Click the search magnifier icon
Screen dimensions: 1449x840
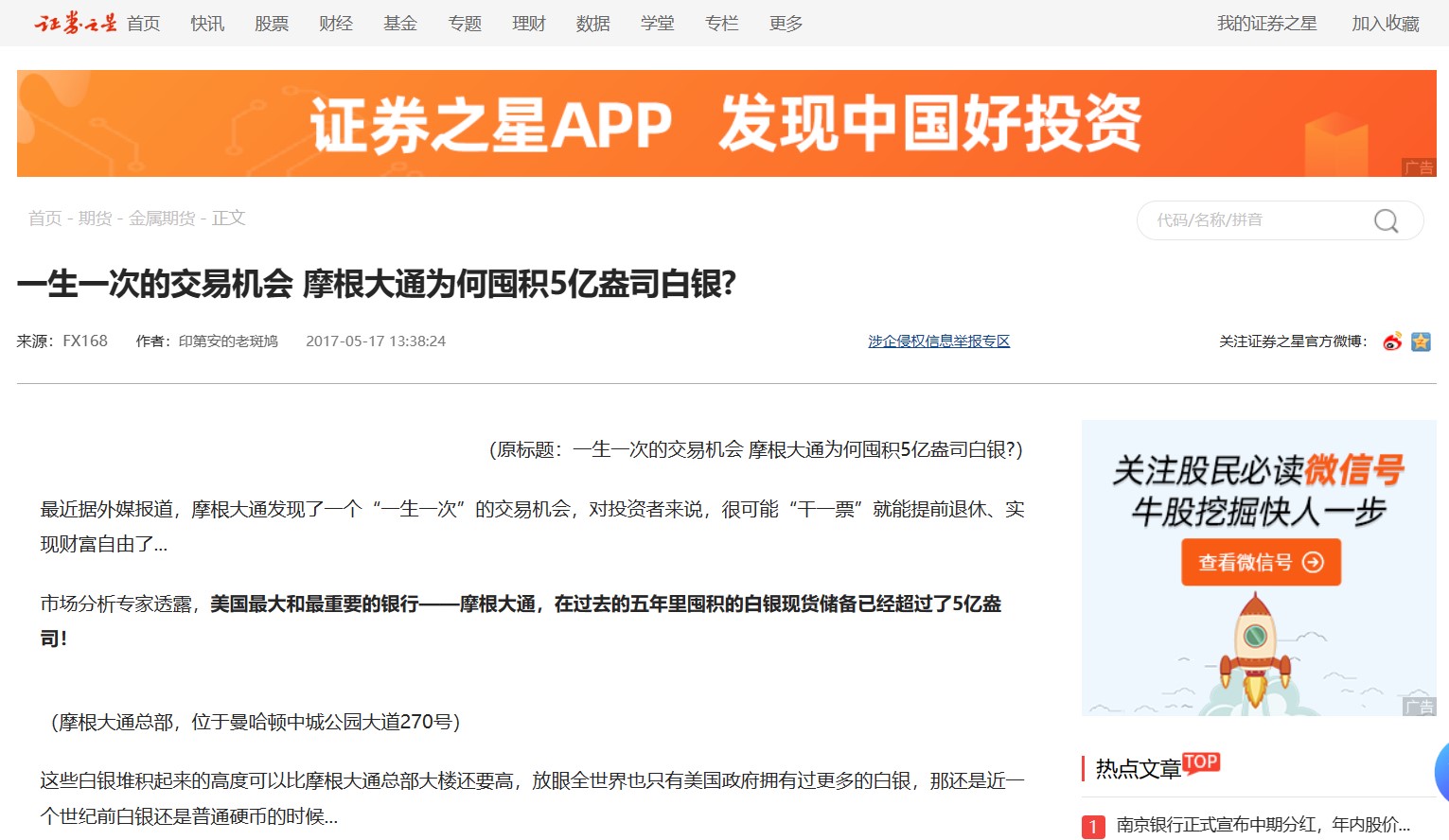pos(1386,220)
